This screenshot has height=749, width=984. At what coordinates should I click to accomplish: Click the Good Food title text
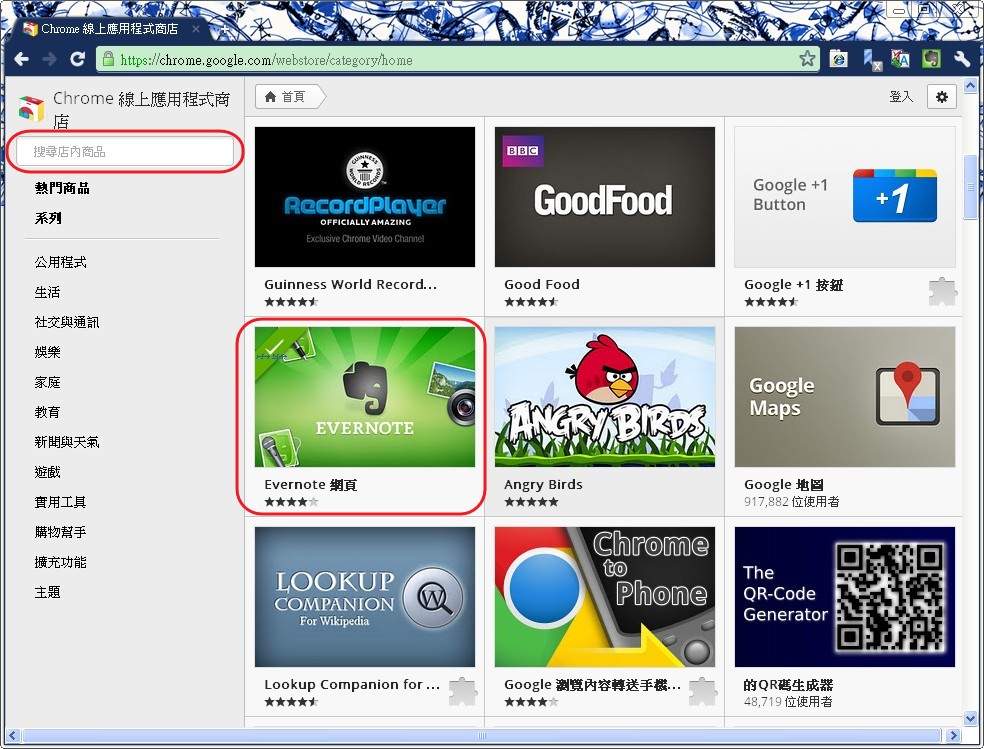(x=542, y=285)
